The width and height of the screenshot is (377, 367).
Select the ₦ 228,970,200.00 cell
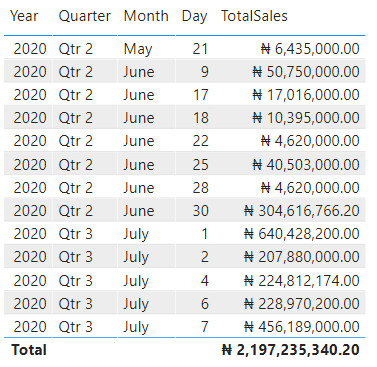point(302,304)
